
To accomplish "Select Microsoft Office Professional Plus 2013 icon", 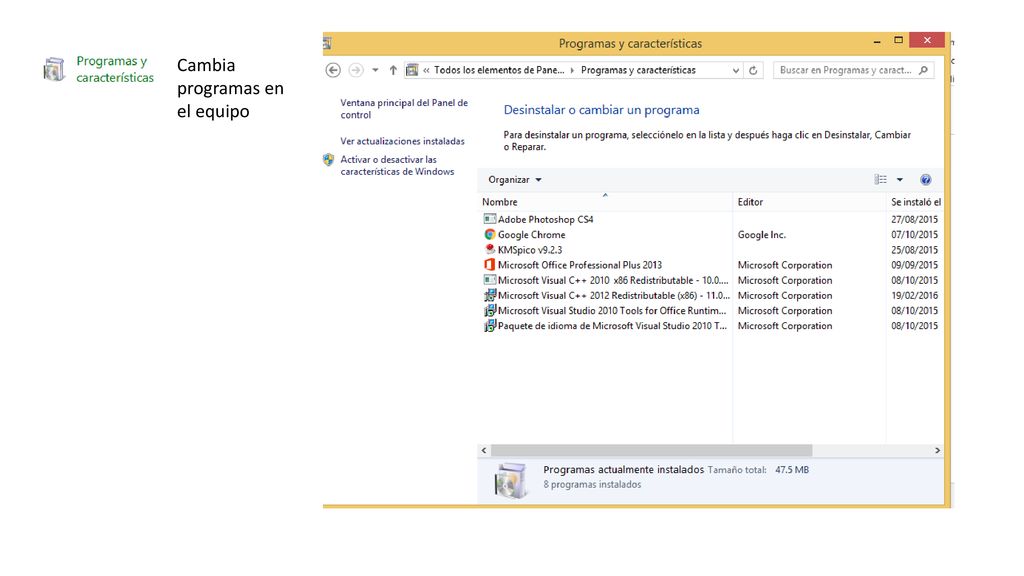I will tap(489, 264).
